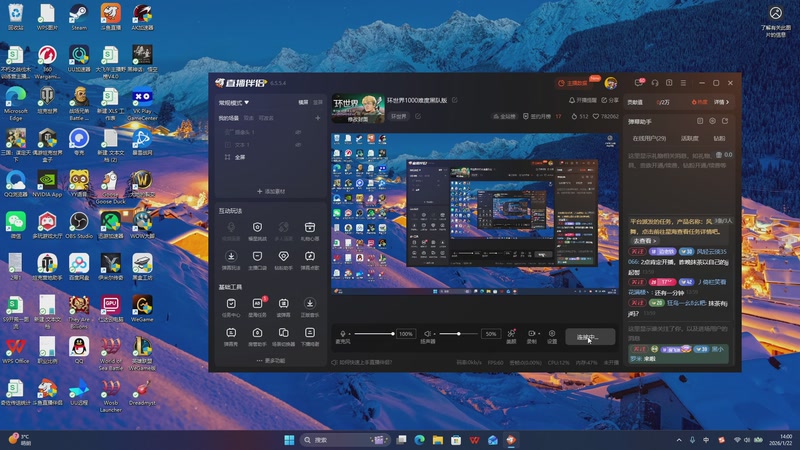Open the 弹幕点歌 feature
This screenshot has width=800, height=450.
click(x=310, y=260)
